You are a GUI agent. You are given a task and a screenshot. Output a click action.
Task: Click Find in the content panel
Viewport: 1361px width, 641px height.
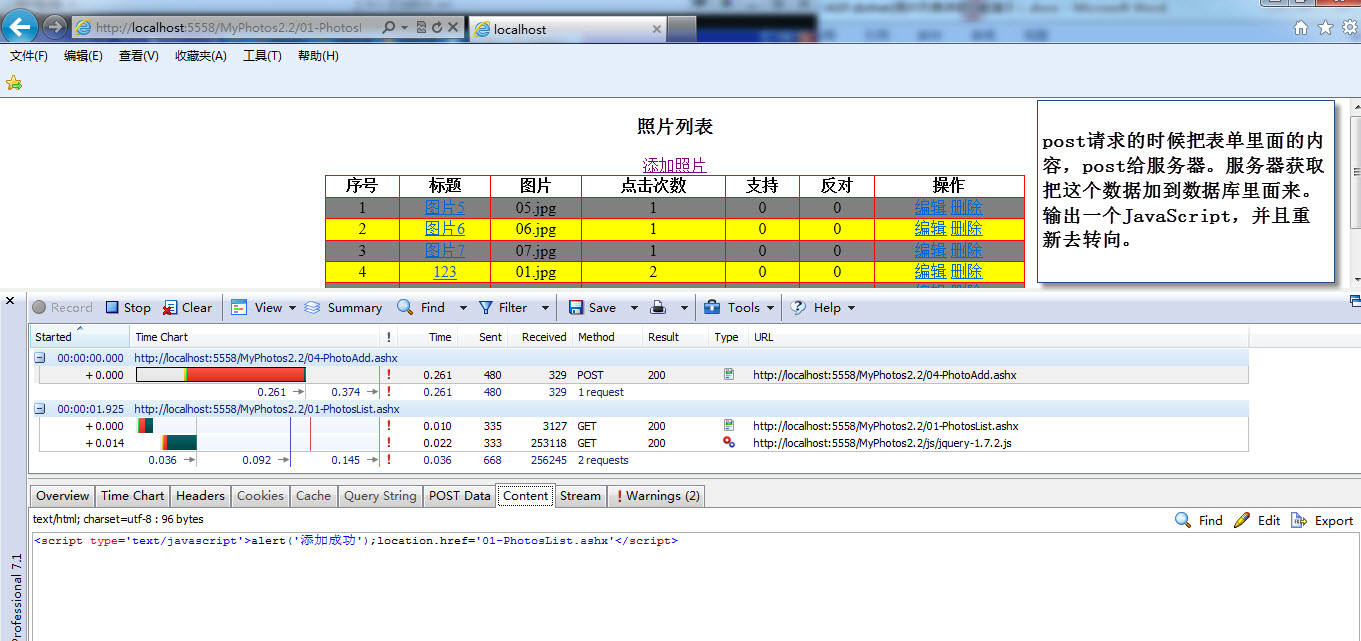[x=1198, y=520]
